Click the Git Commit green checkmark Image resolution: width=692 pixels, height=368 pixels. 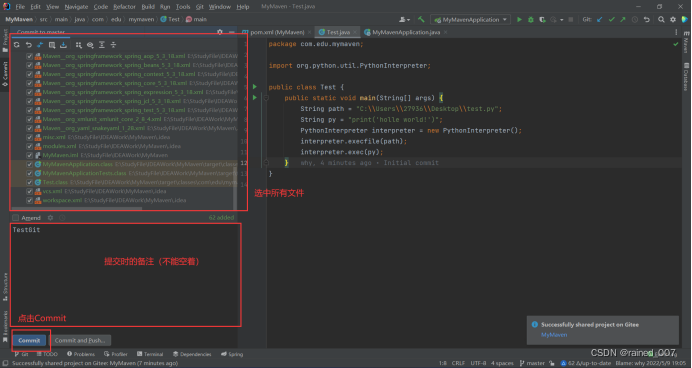click(611, 19)
